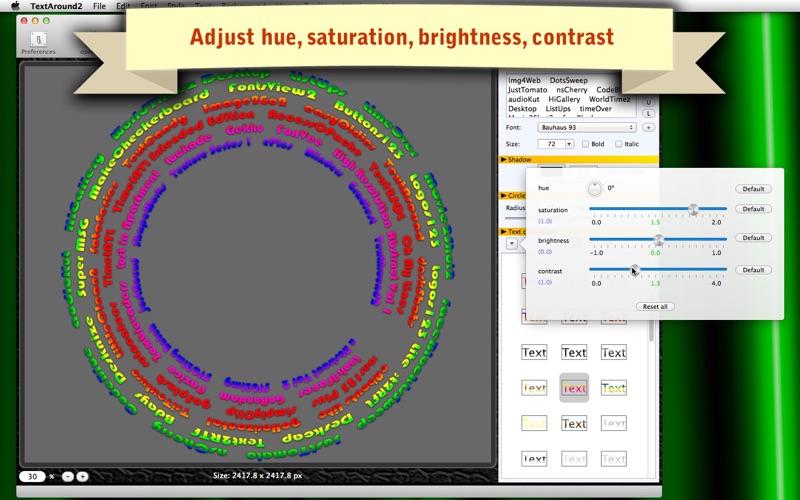The image size is (800, 500).
Task: Click the green 1.3 contrast value
Action: click(655, 283)
